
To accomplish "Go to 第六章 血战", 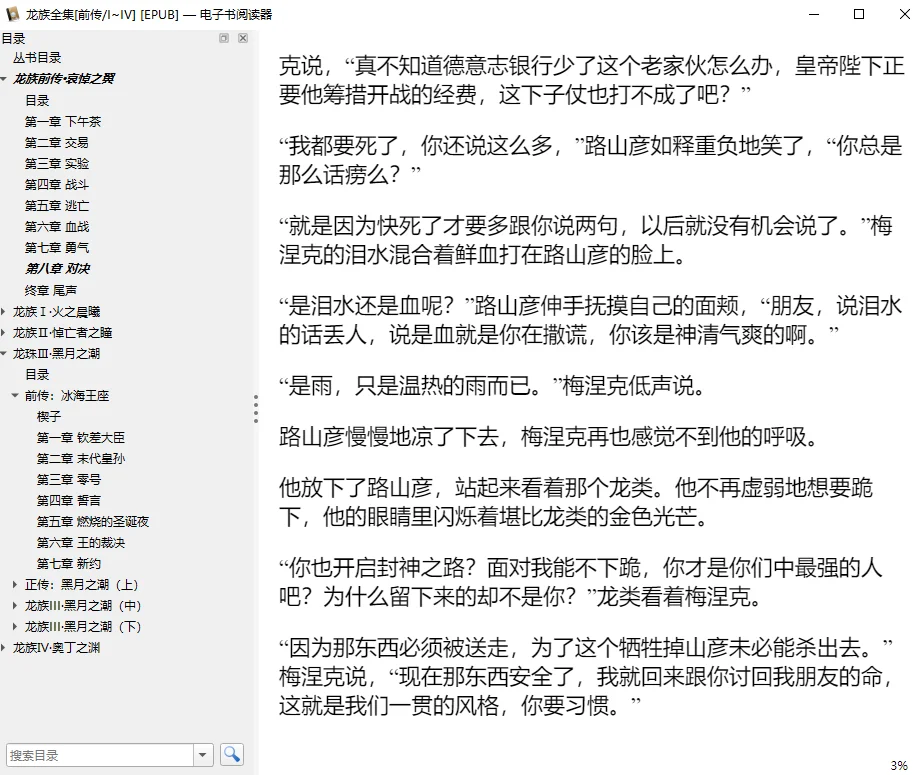I will [x=56, y=227].
